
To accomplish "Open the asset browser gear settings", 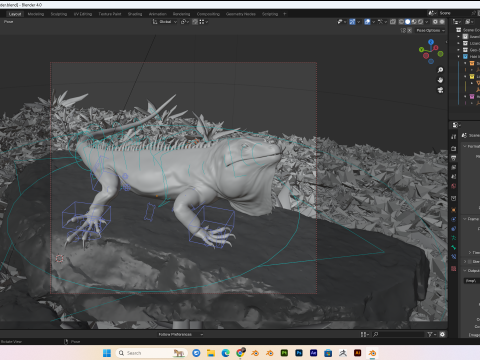I will [x=442, y=334].
